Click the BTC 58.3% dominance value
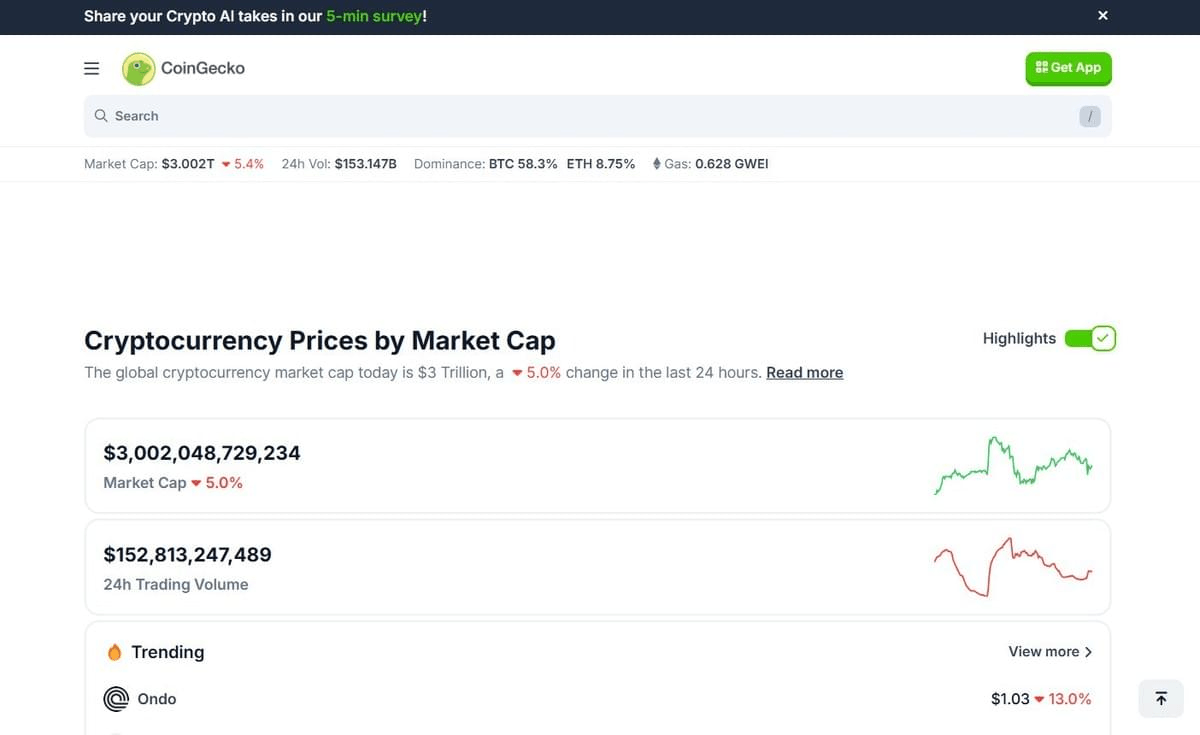This screenshot has height=735, width=1200. (523, 164)
